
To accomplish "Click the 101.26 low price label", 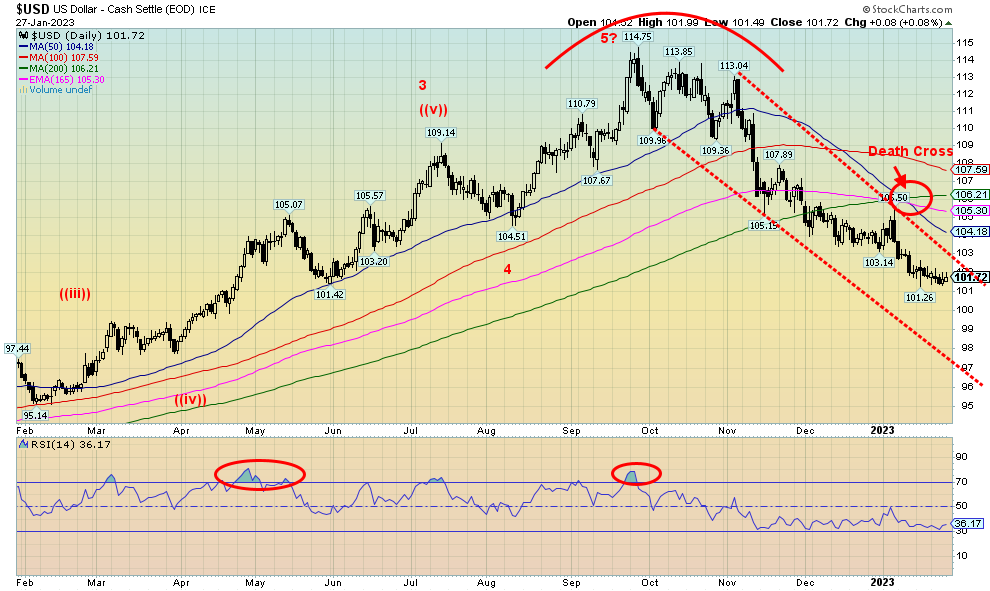I will click(920, 297).
